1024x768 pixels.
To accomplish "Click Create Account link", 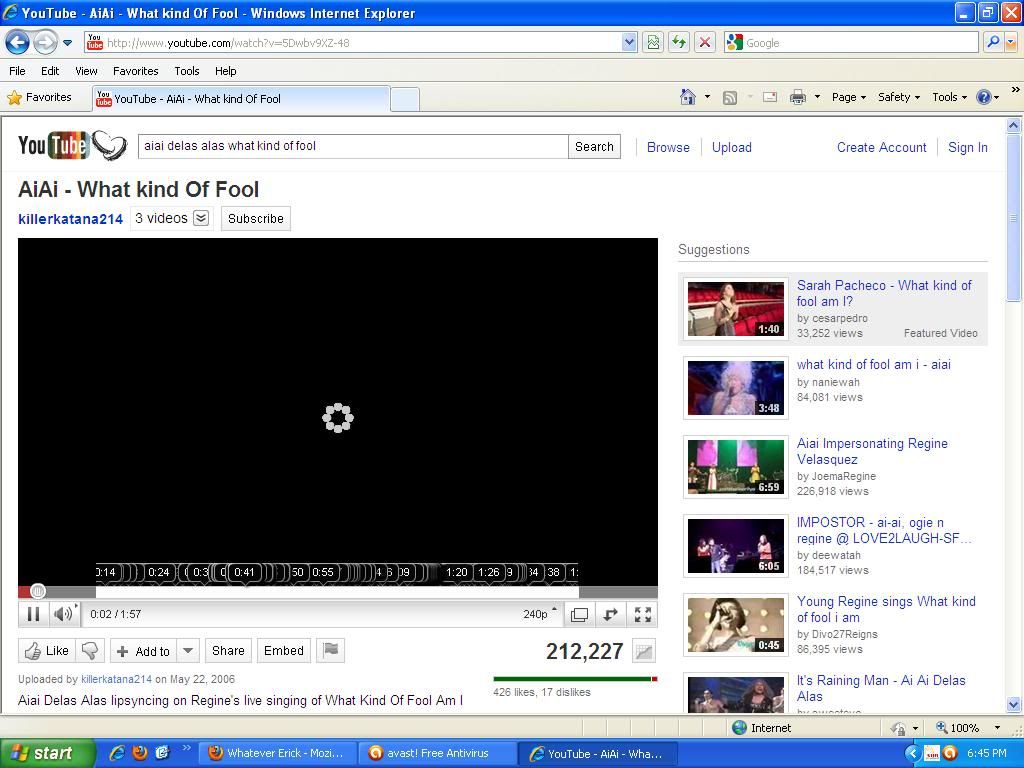I will point(882,148).
